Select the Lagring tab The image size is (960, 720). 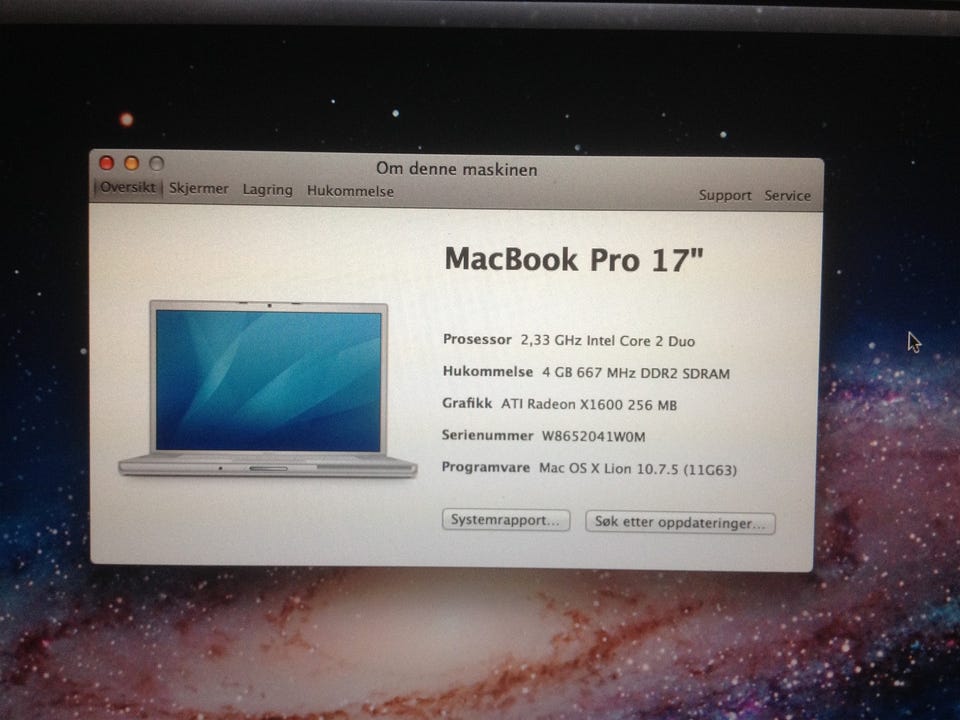click(268, 190)
